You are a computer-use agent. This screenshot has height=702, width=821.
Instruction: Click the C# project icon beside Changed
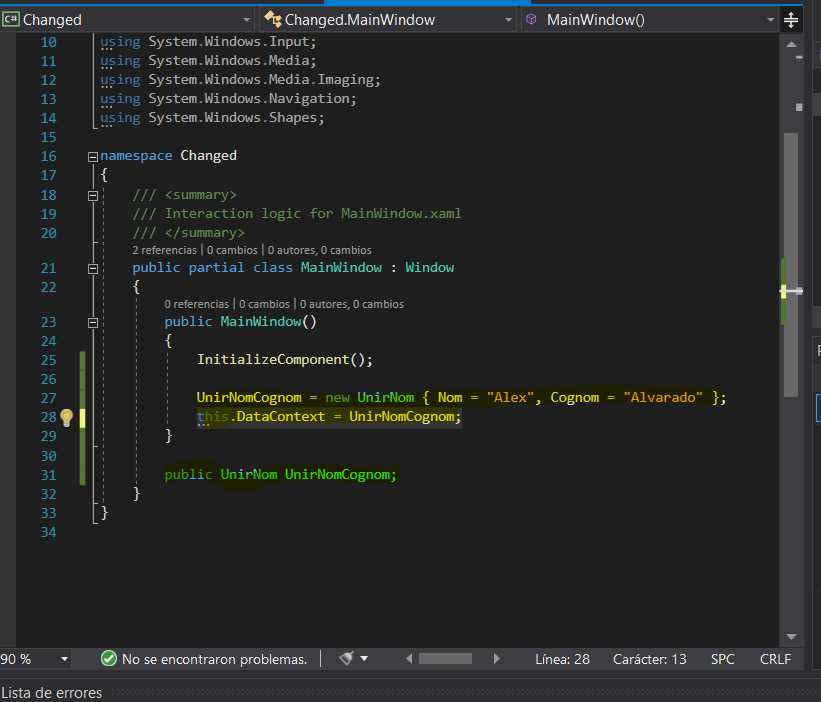tap(12, 20)
